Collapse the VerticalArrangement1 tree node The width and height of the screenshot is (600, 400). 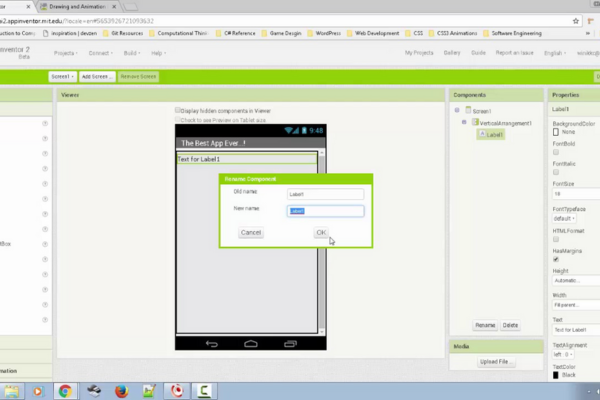(467, 122)
